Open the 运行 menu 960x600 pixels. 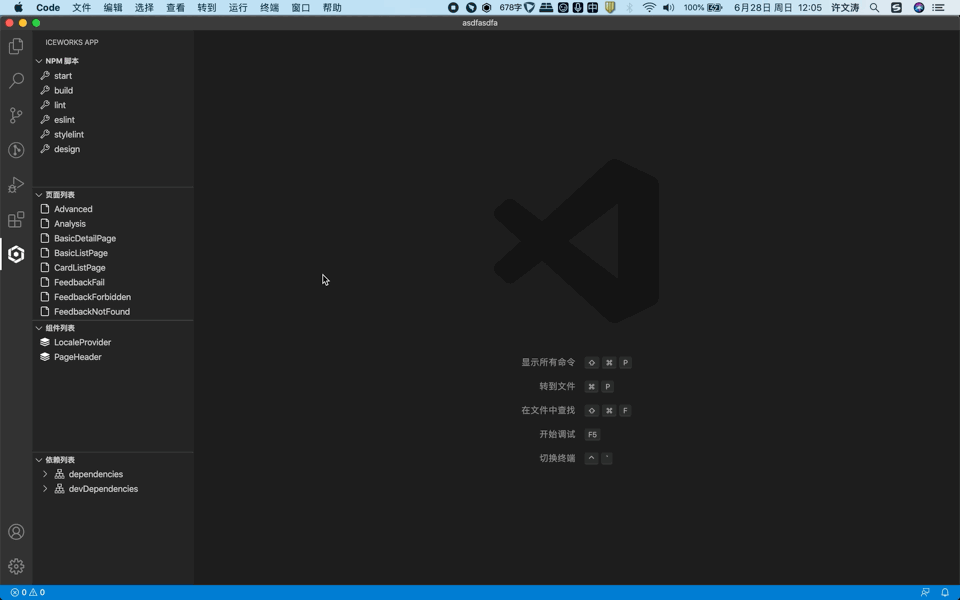click(x=238, y=8)
